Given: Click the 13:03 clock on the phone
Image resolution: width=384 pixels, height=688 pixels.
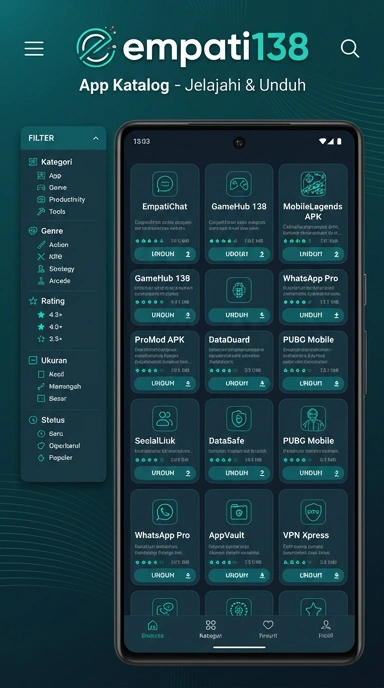Looking at the screenshot, I should pyautogui.click(x=141, y=141).
